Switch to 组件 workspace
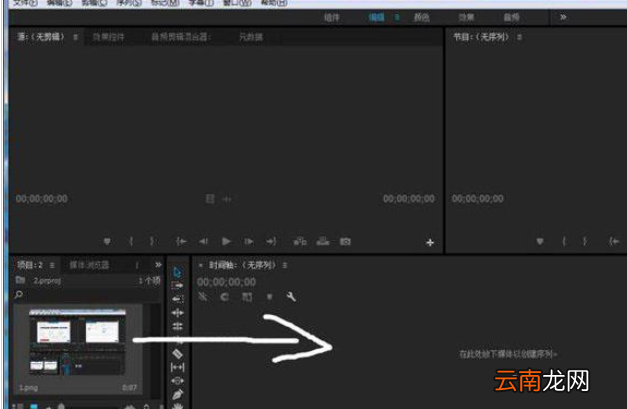 331,17
